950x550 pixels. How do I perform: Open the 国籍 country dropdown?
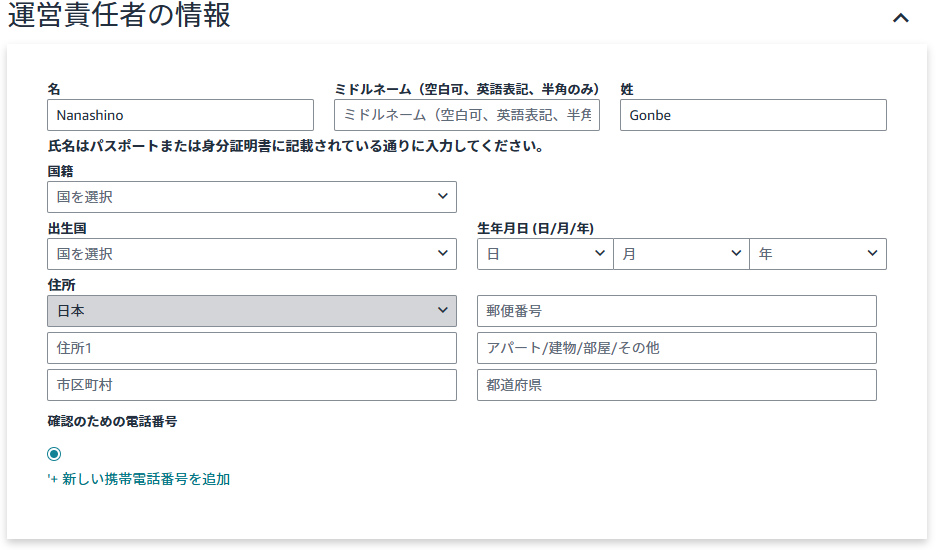coord(252,197)
